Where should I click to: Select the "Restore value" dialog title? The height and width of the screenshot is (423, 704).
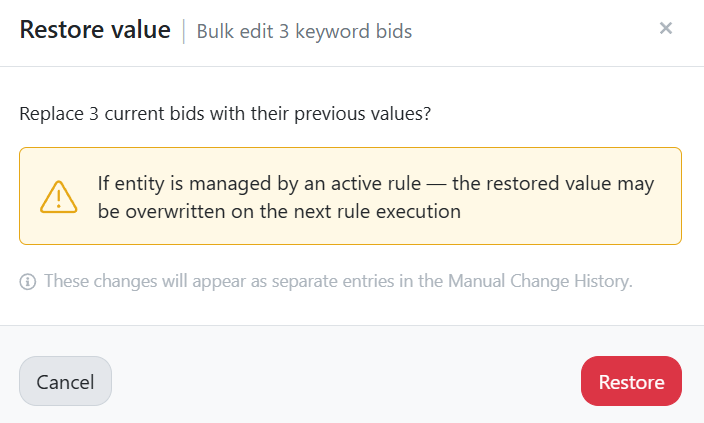click(x=95, y=30)
